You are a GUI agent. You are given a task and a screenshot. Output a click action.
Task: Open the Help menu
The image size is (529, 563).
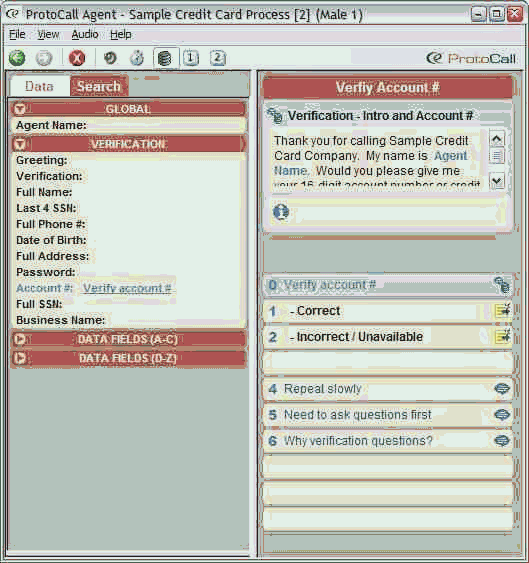pyautogui.click(x=121, y=34)
